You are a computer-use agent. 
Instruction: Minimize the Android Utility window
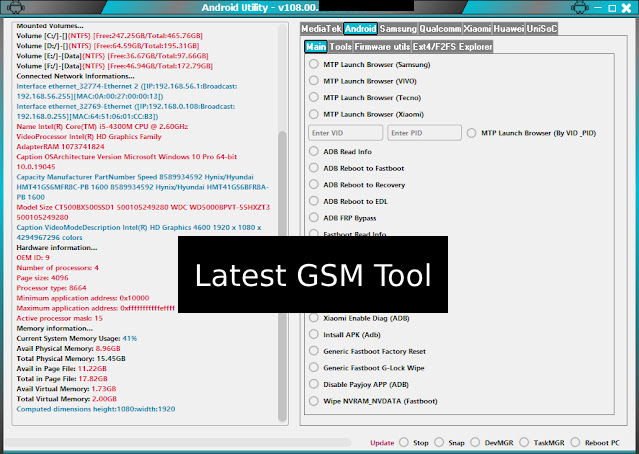(x=598, y=8)
